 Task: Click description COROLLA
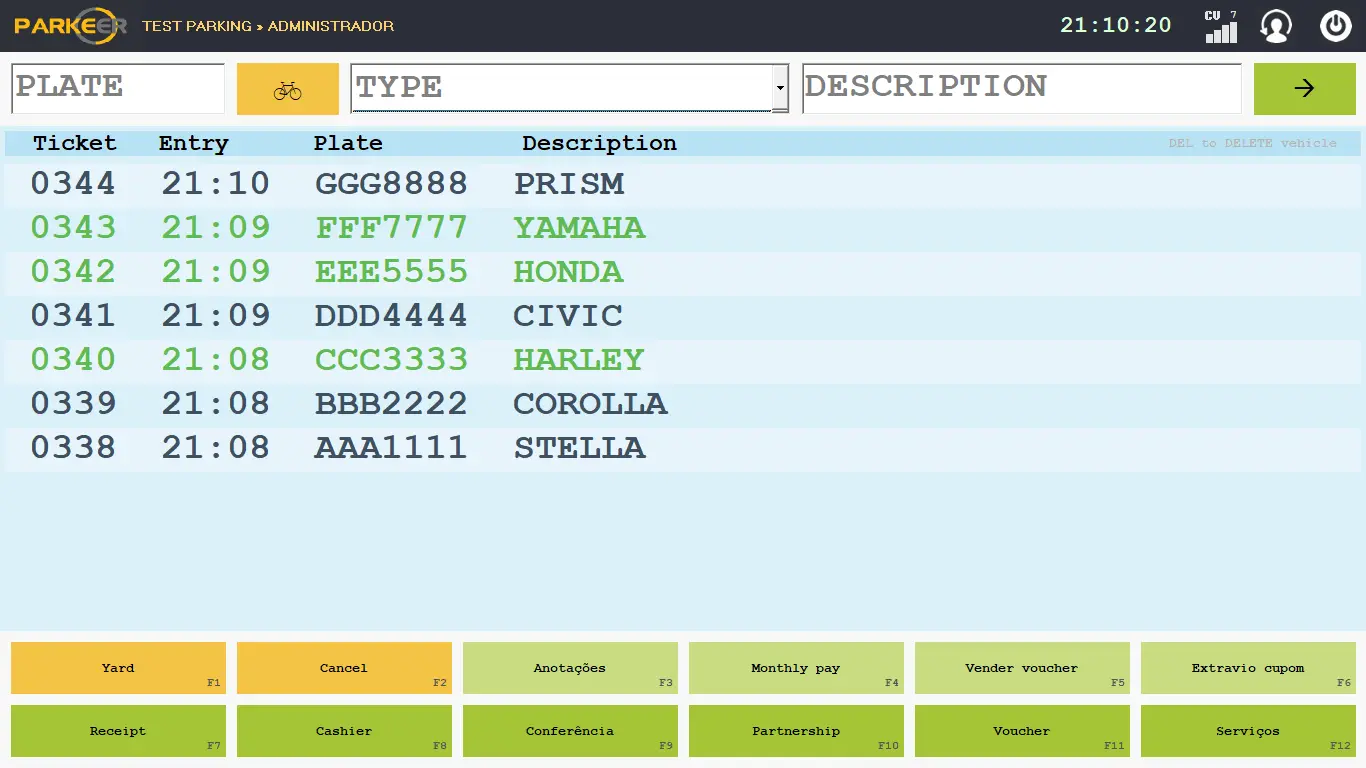[x=590, y=404]
